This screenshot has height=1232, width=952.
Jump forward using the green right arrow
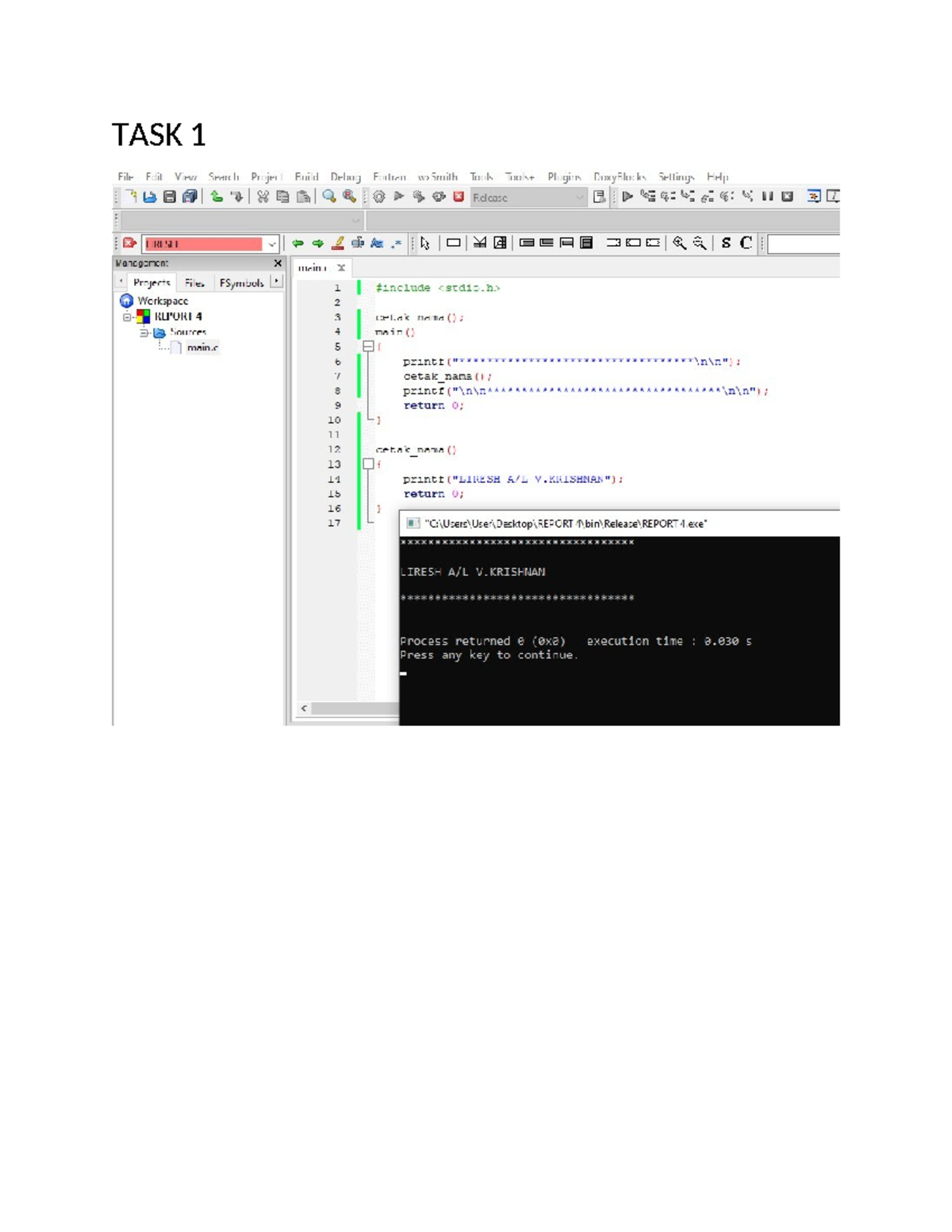click(317, 244)
